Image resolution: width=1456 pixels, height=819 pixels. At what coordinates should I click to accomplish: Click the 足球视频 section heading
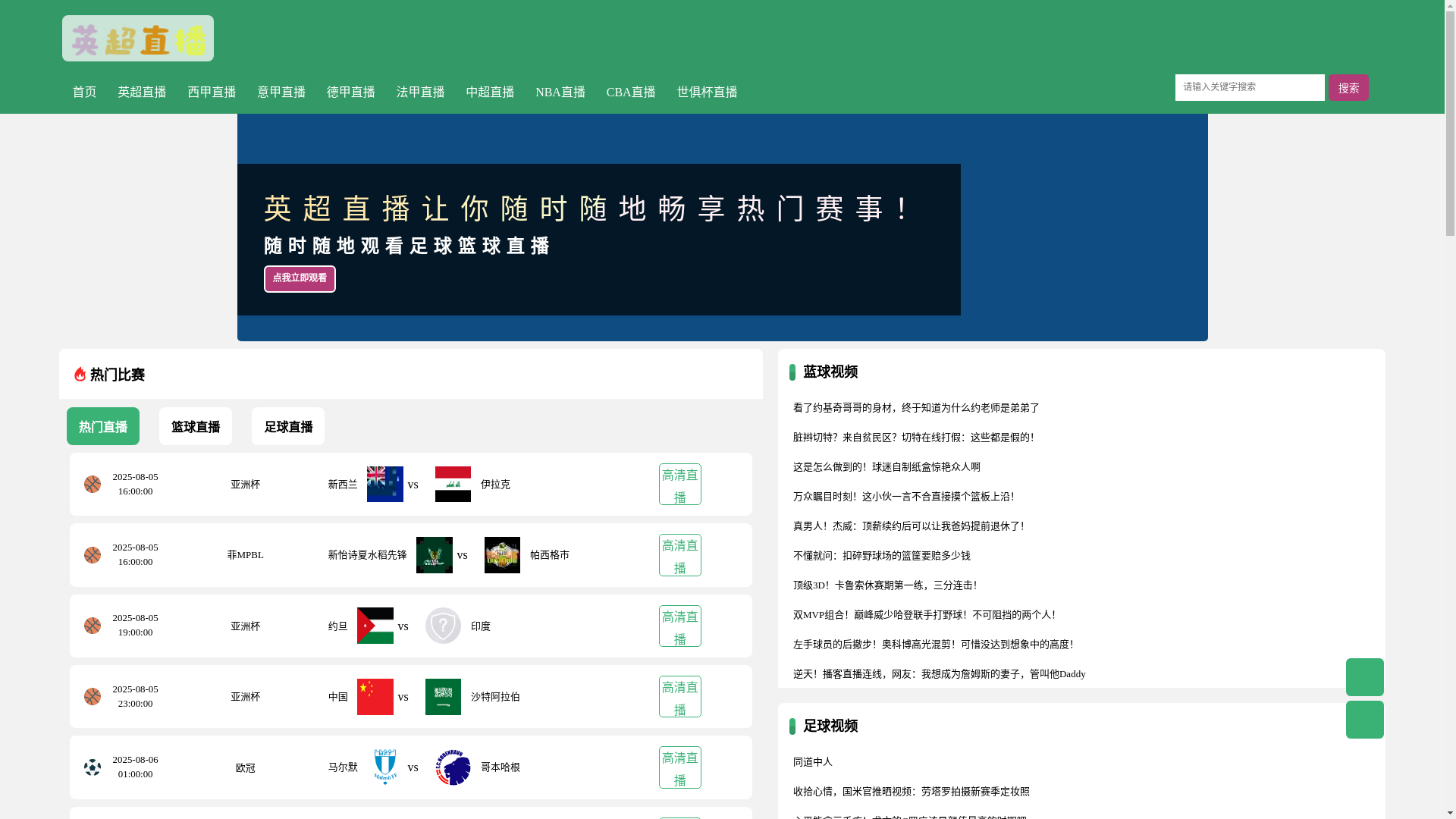tap(830, 726)
